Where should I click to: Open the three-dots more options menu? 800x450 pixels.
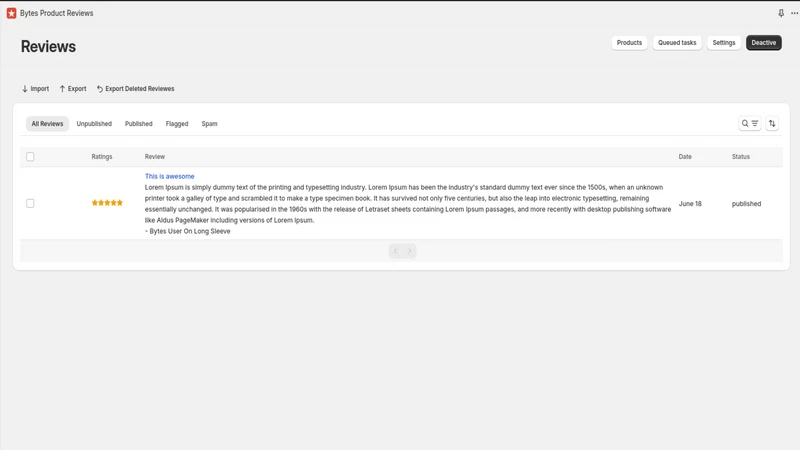click(x=794, y=13)
